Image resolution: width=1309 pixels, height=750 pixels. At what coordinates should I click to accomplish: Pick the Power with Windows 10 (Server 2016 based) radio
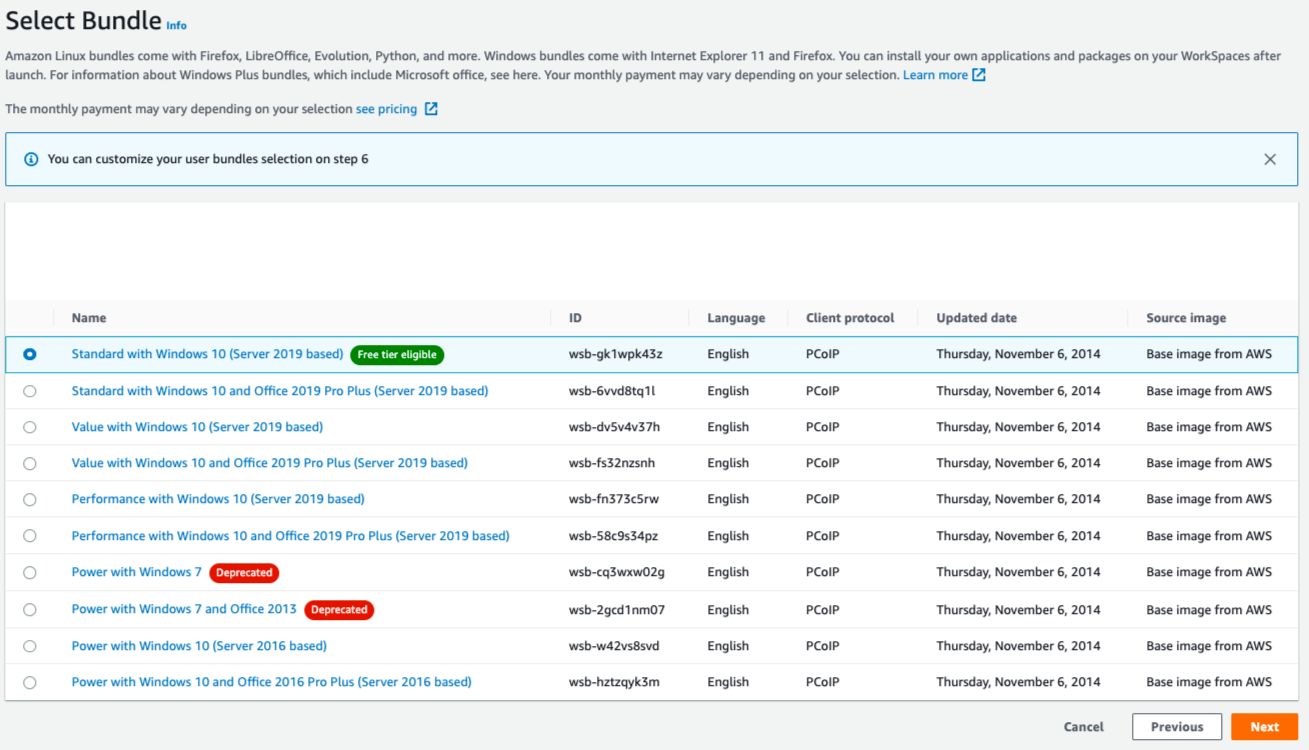[x=30, y=646]
